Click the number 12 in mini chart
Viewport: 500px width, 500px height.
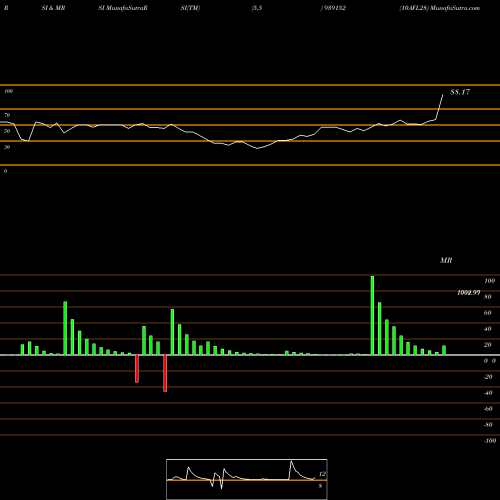(322, 474)
